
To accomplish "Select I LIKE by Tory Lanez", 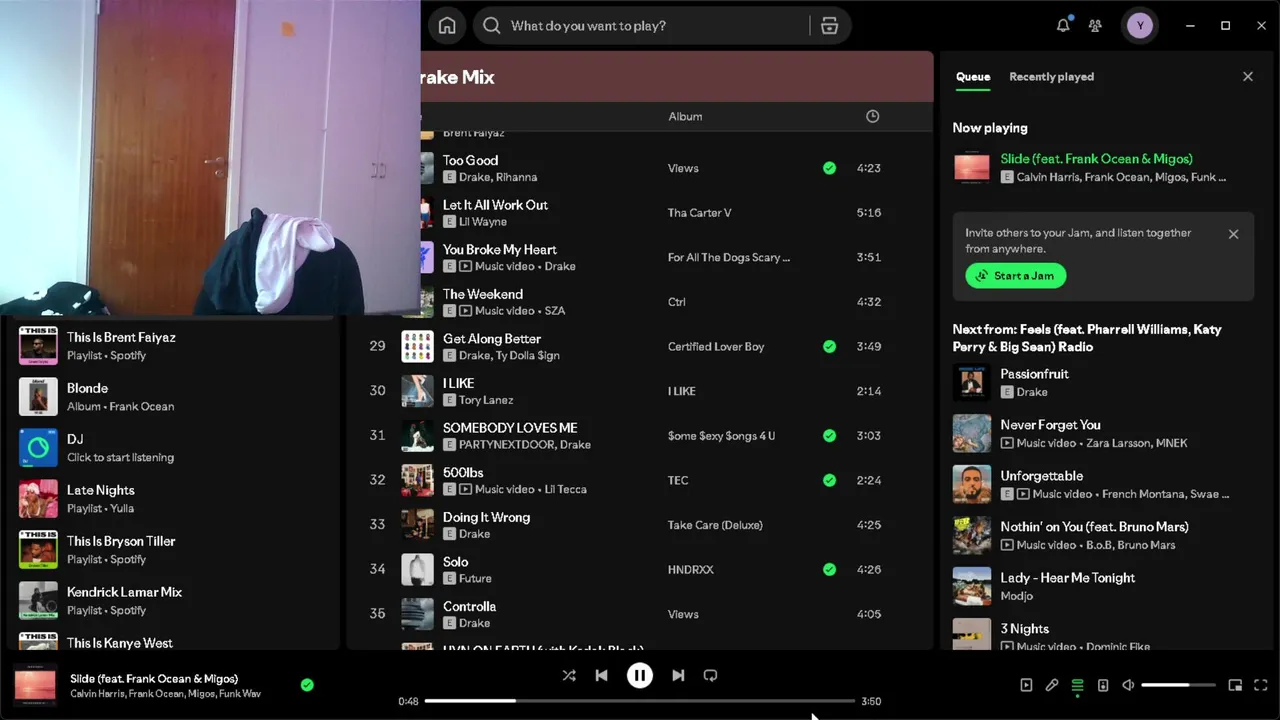I will click(458, 383).
